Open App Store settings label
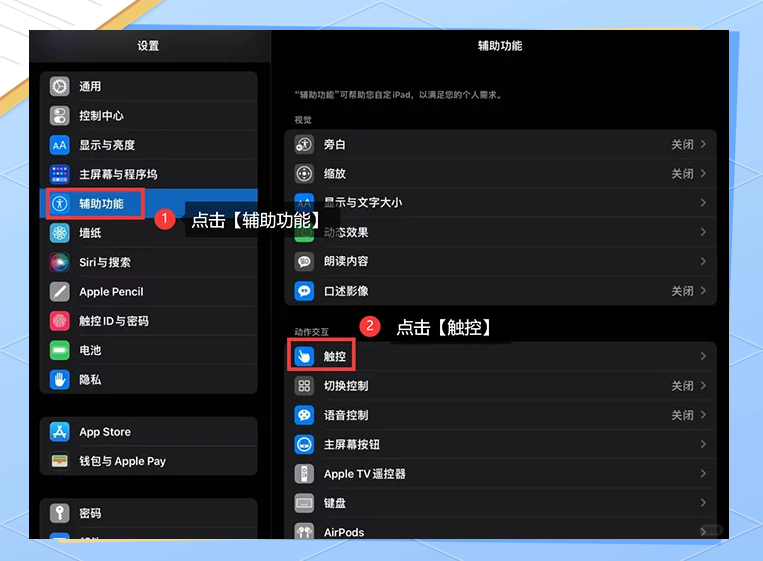 [105, 432]
